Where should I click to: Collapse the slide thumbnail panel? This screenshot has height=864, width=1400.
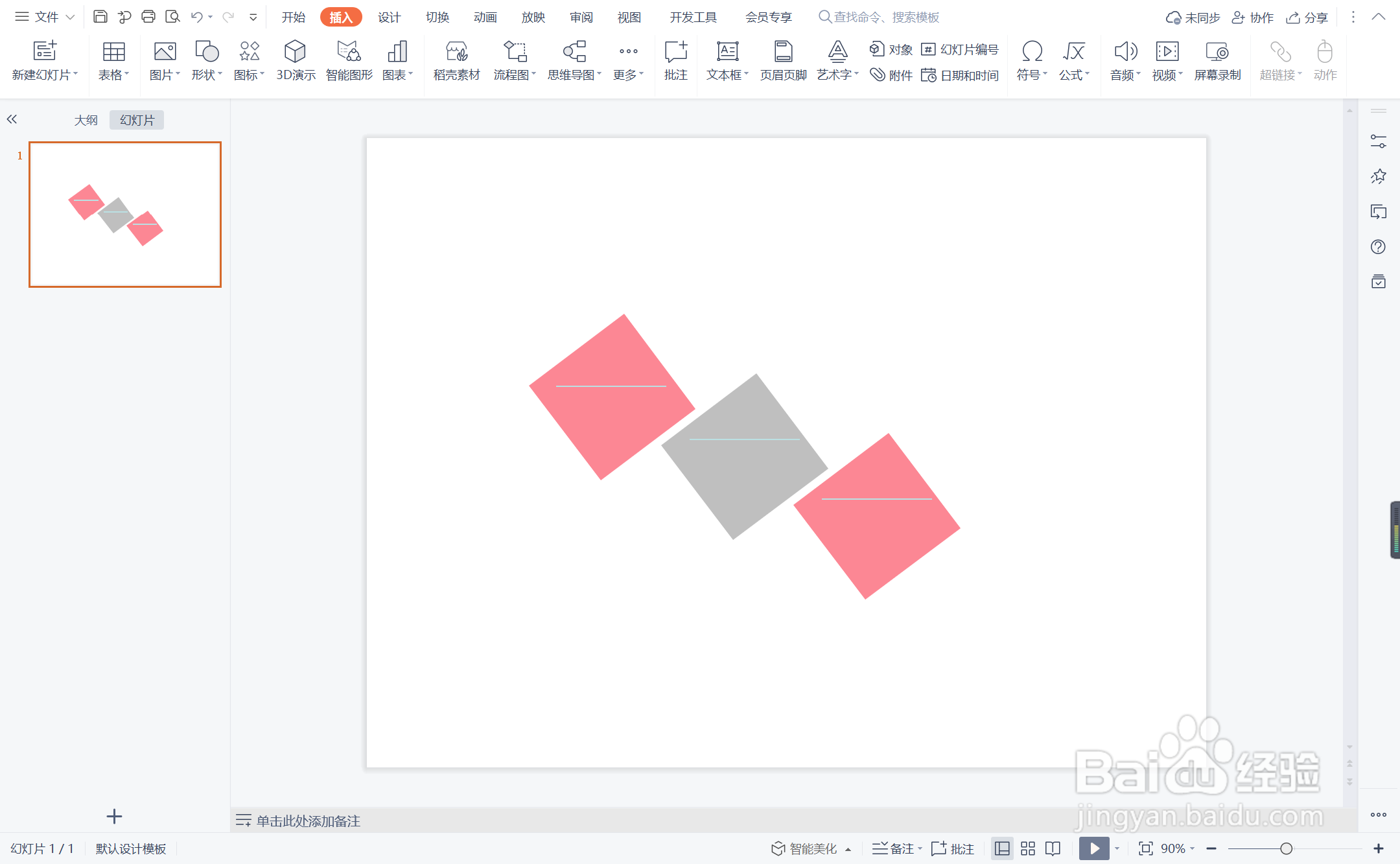click(12, 119)
